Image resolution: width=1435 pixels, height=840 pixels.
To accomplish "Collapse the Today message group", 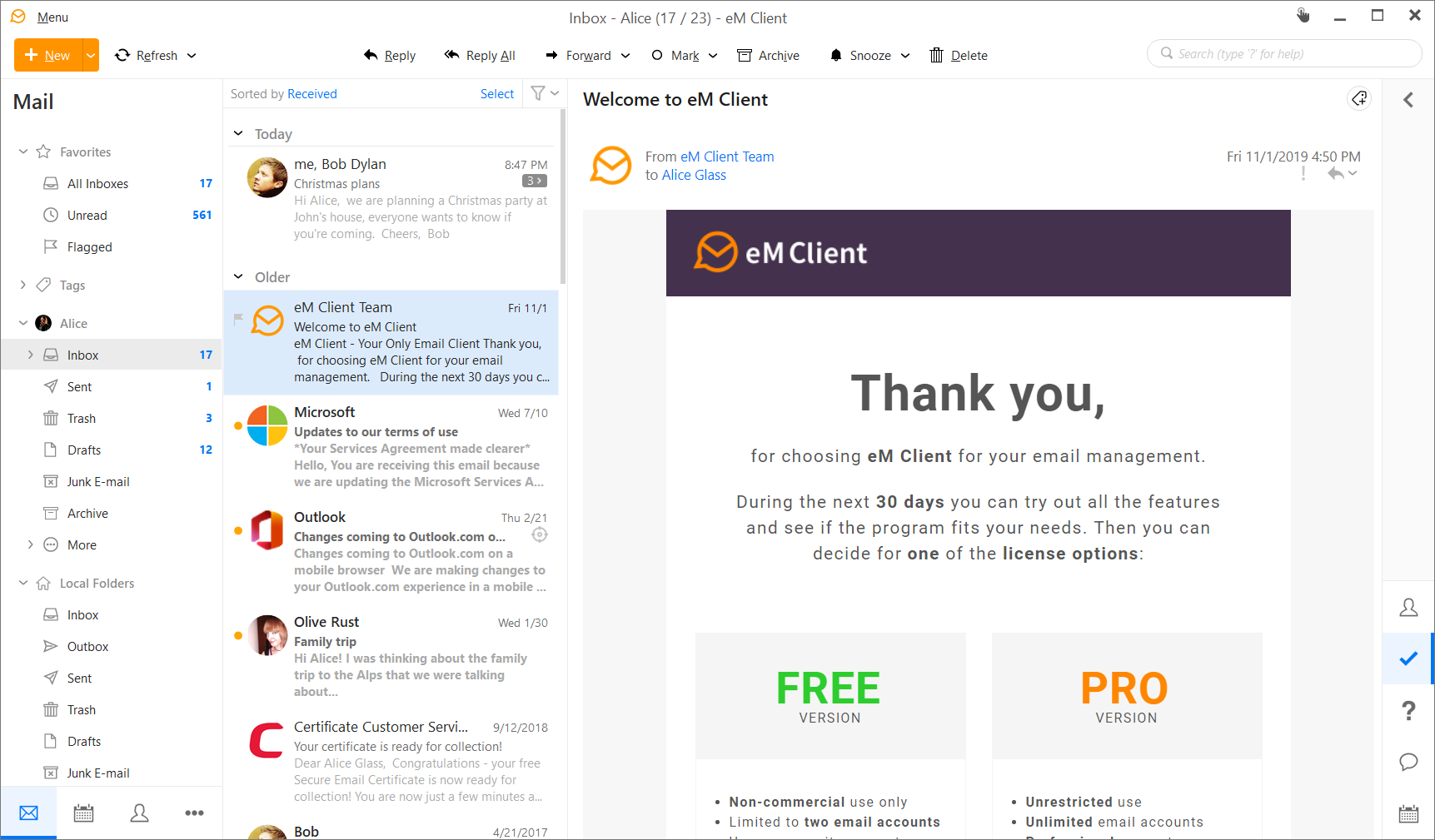I will click(238, 133).
